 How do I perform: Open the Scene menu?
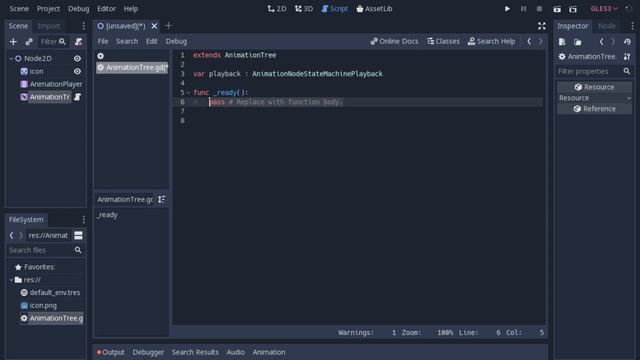tap(19, 9)
